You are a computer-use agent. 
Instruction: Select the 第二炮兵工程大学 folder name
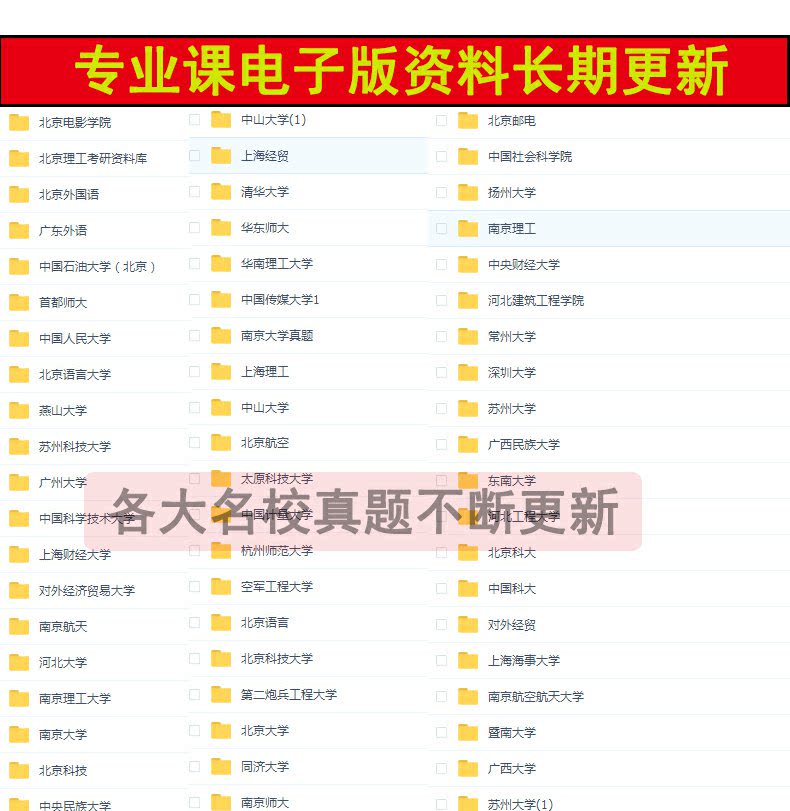289,695
